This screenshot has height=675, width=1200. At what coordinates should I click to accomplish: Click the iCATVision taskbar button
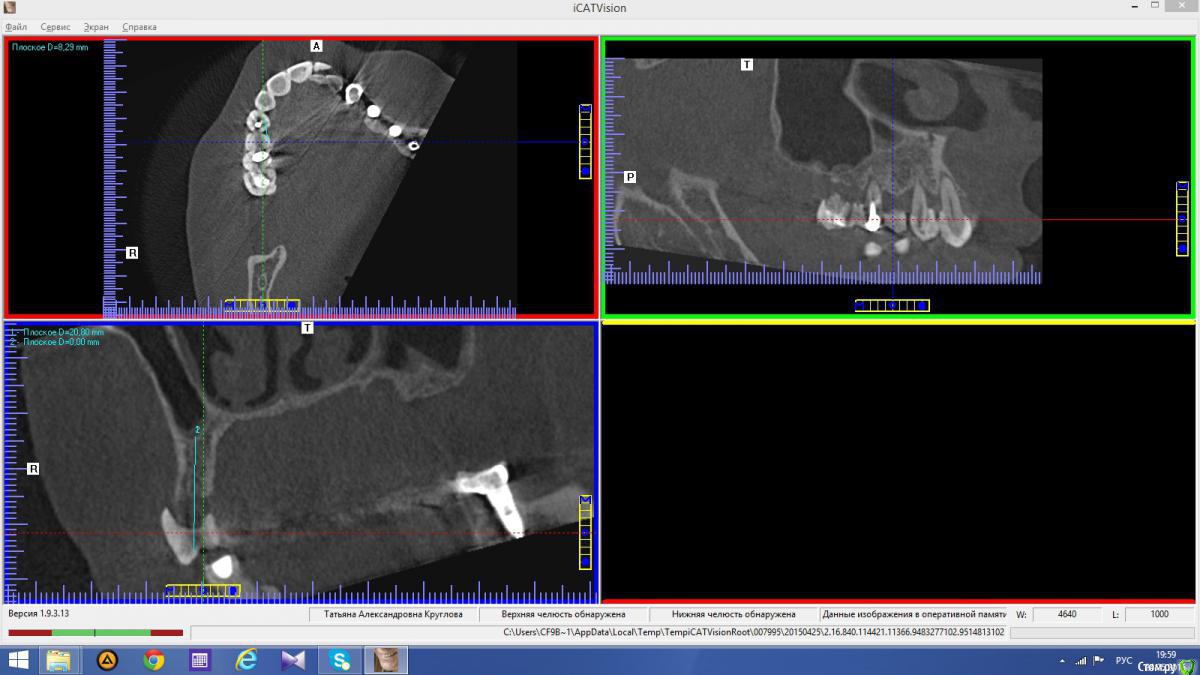pyautogui.click(x=386, y=660)
